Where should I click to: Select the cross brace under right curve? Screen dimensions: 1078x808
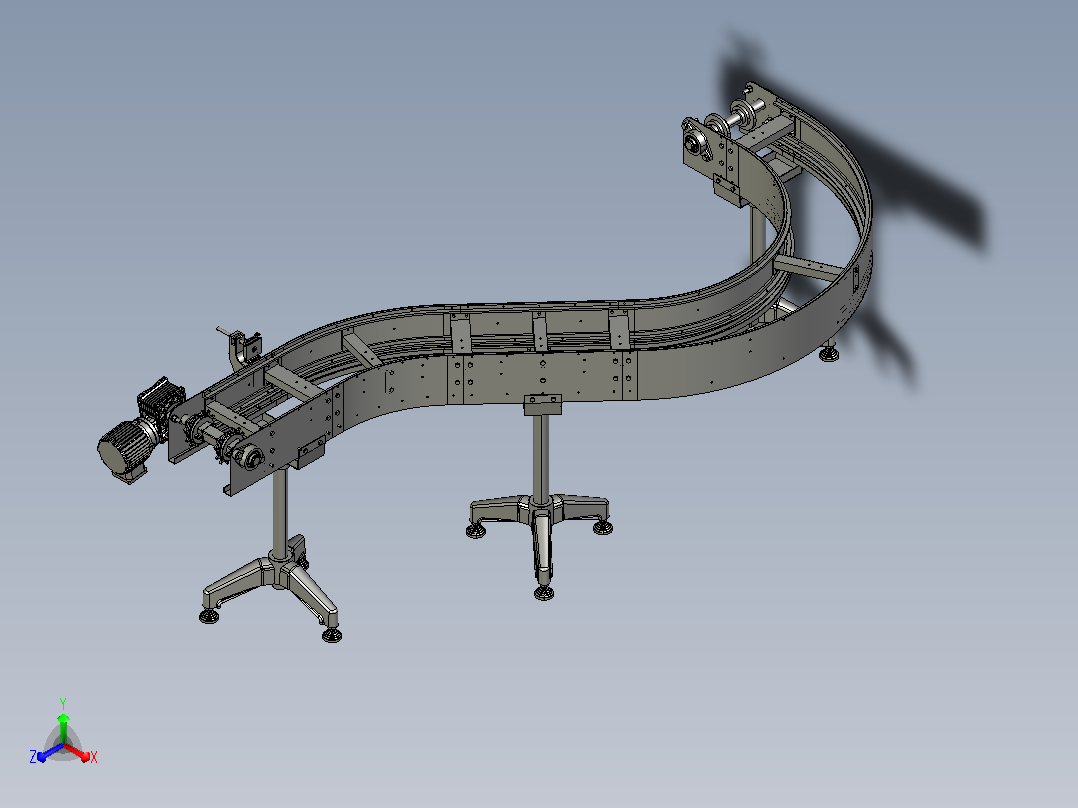click(809, 268)
